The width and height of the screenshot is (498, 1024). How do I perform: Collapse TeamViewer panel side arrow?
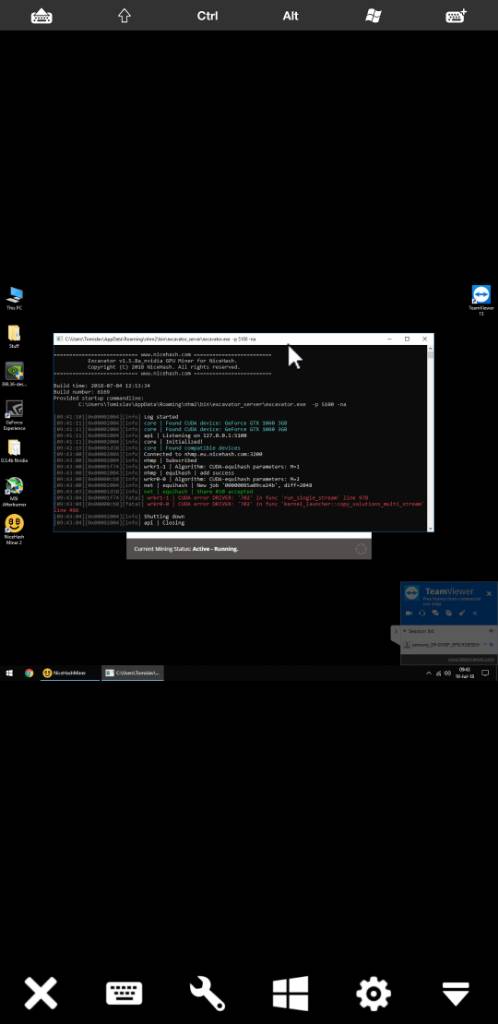tap(395, 632)
